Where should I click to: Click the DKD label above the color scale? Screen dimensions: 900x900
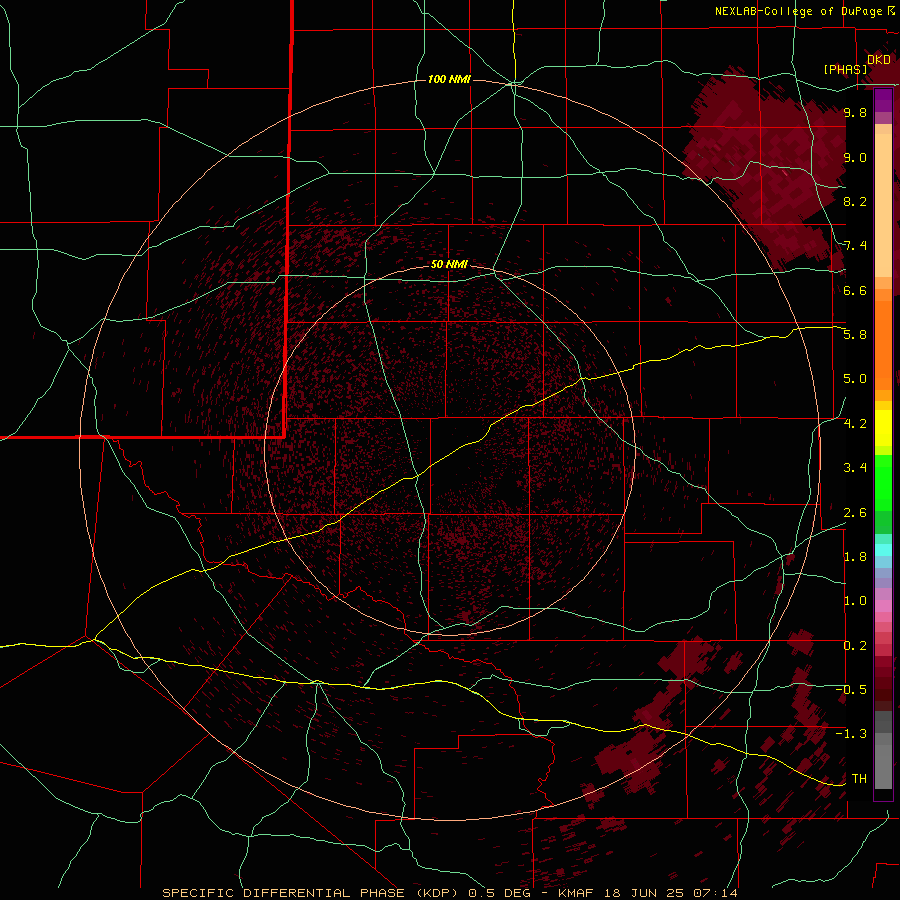(879, 60)
